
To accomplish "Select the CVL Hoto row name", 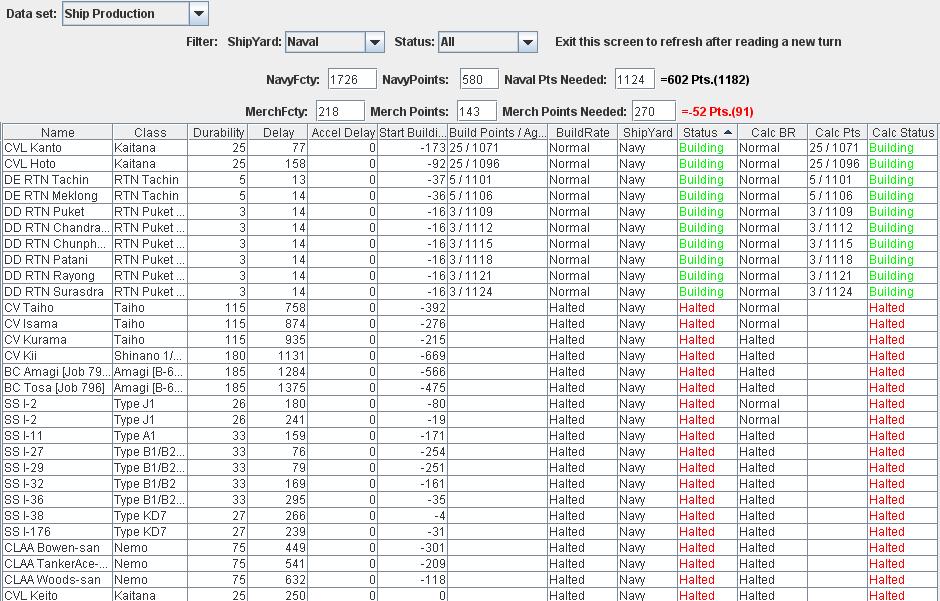I will coord(58,164).
